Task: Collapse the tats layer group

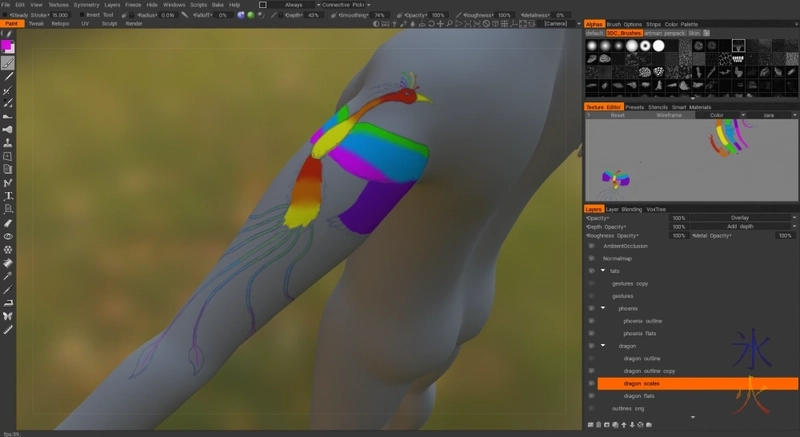Action: (602, 271)
